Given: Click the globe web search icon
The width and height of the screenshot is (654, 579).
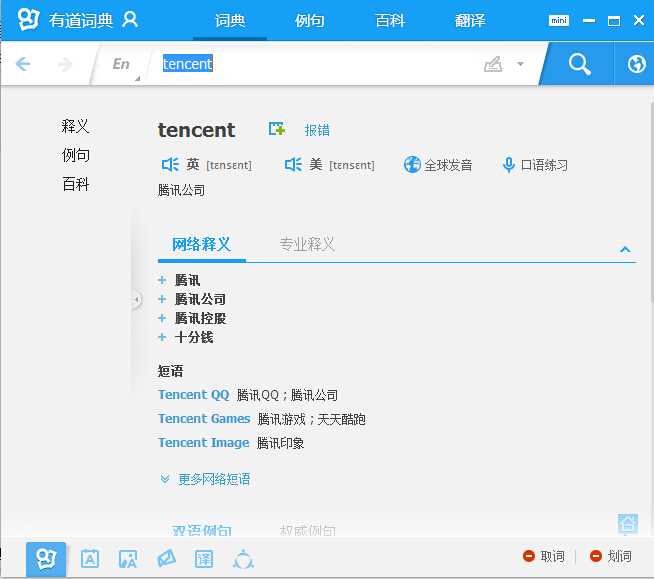Looking at the screenshot, I should click(636, 64).
